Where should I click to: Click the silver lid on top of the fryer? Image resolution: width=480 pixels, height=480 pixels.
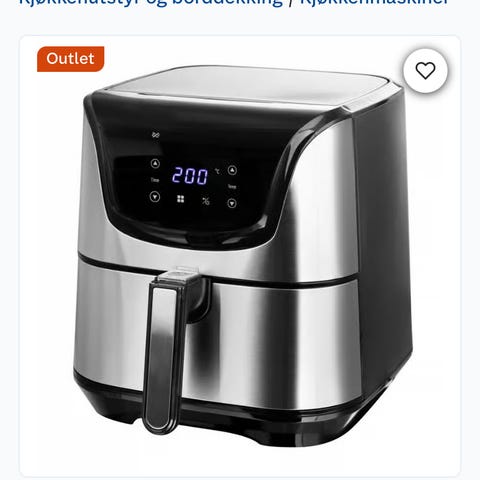click(x=247, y=83)
